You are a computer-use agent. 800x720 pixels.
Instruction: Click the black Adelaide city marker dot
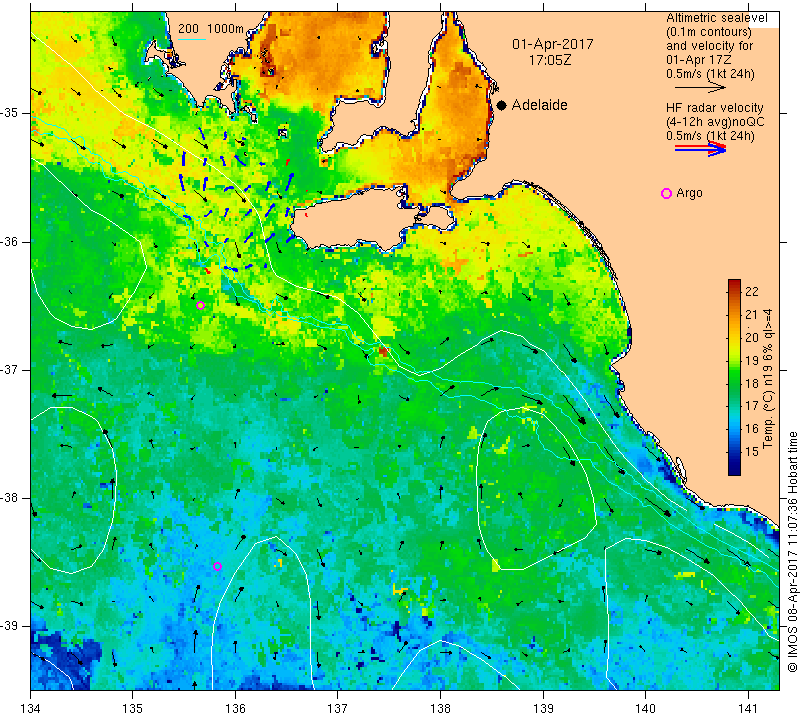click(502, 105)
